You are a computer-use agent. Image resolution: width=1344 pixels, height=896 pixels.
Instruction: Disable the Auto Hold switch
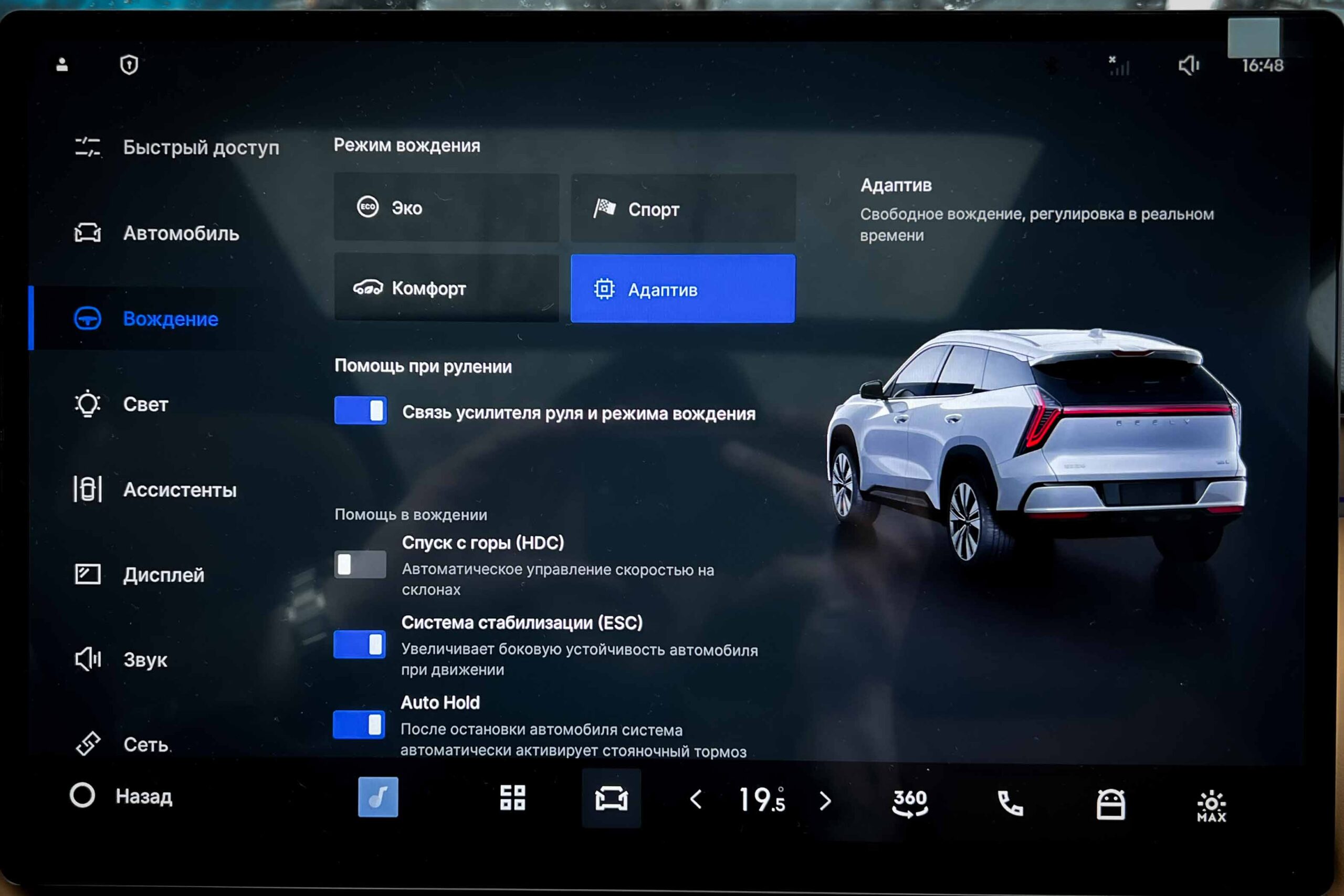pyautogui.click(x=359, y=724)
